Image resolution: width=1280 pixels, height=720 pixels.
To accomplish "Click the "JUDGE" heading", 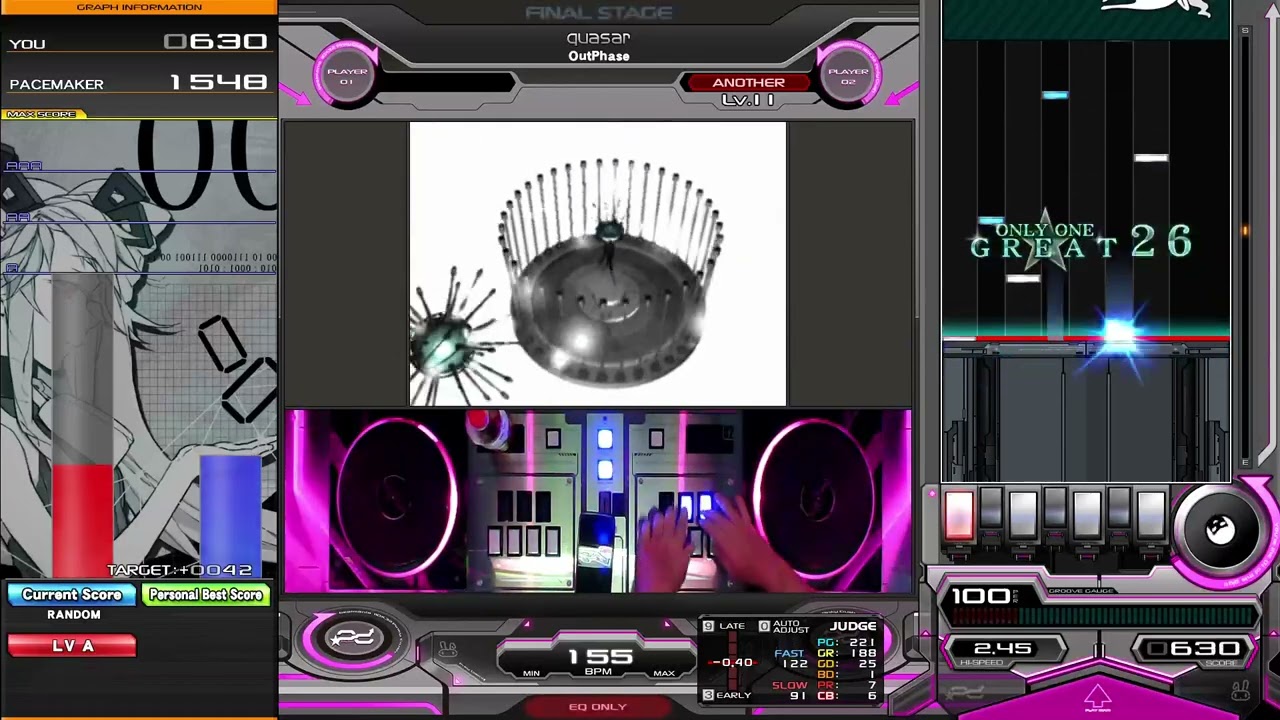I will (x=853, y=626).
